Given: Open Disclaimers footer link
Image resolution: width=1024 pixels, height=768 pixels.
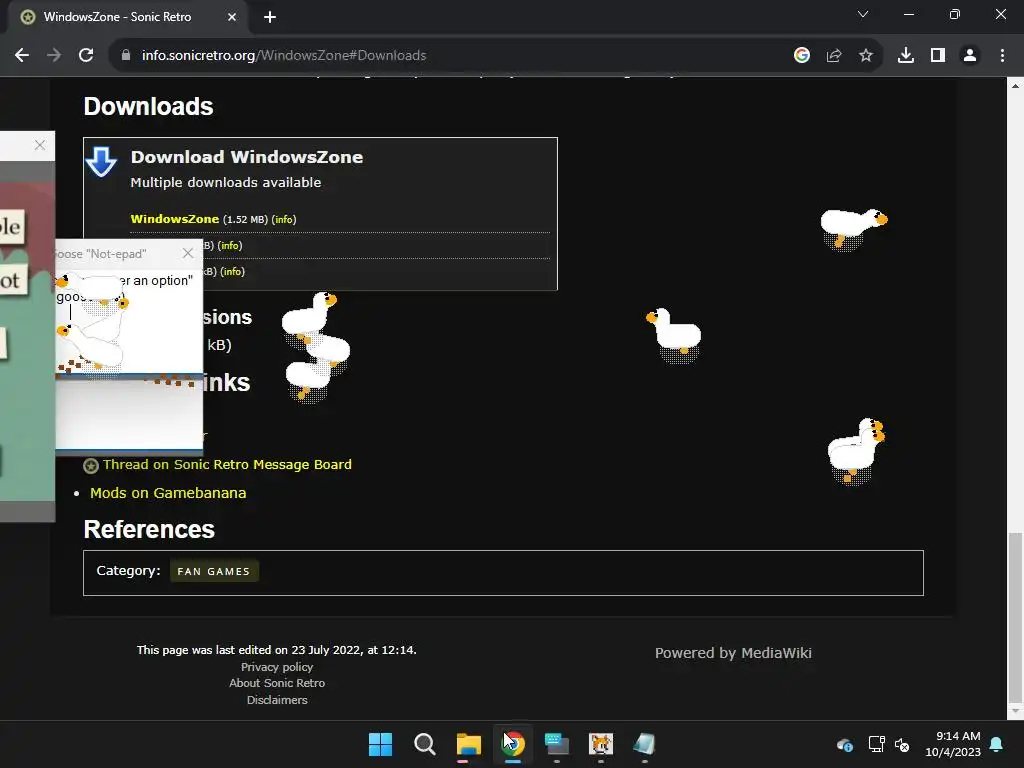Looking at the screenshot, I should (x=277, y=700).
